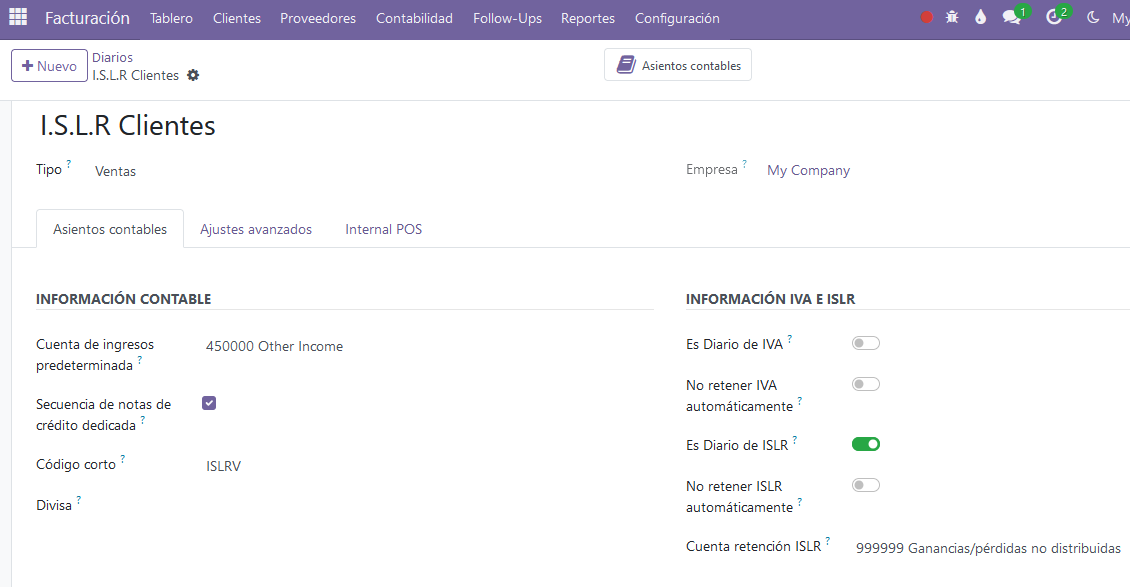Click the Asientos contables smart button
This screenshot has width=1130, height=587.
click(677, 65)
